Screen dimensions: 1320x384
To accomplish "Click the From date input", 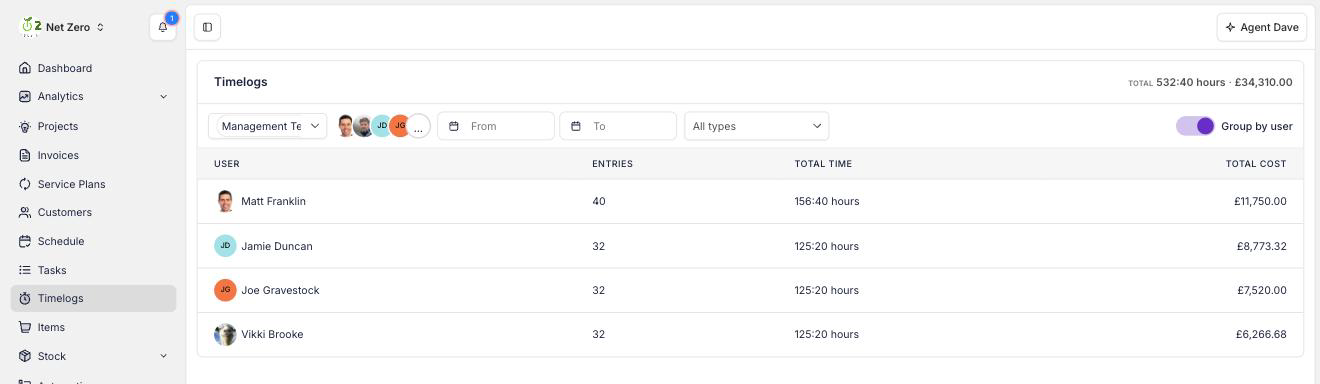I will click(496, 126).
